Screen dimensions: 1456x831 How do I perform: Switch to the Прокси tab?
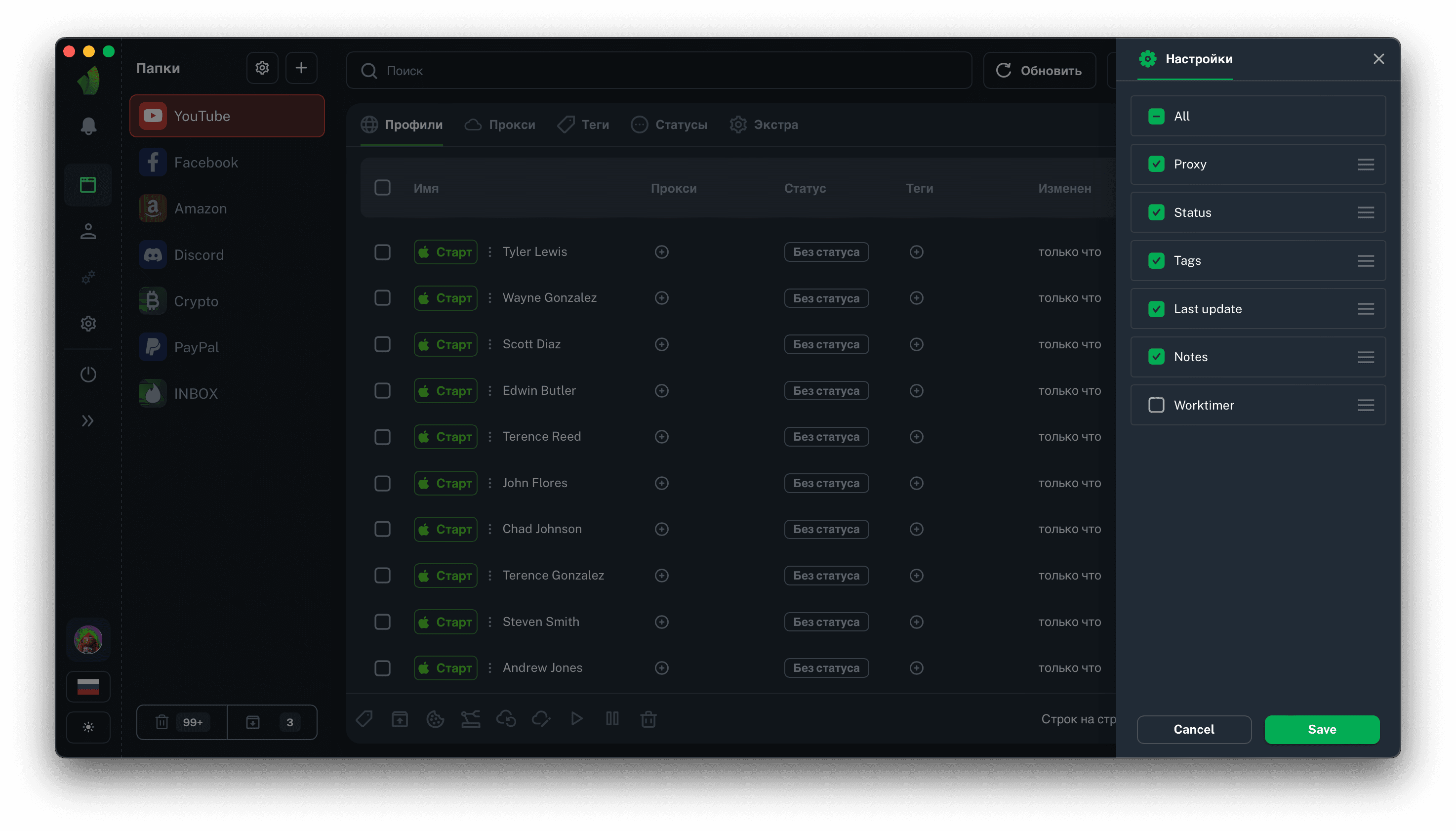(x=500, y=125)
